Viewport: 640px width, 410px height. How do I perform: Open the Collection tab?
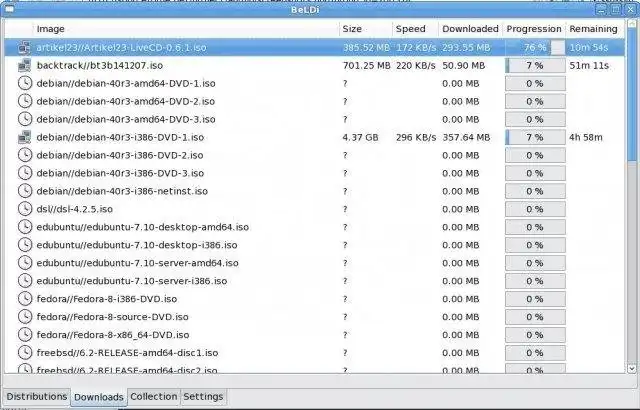[153, 397]
